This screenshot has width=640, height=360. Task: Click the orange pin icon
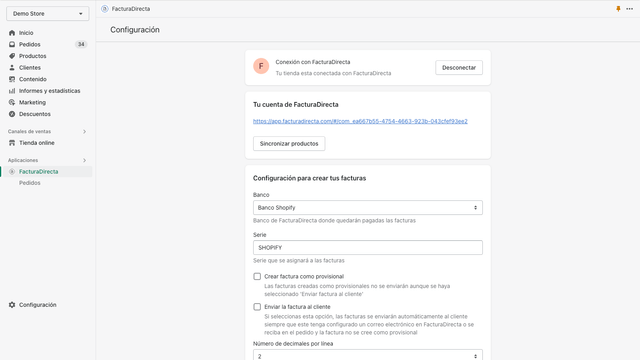coord(618,9)
